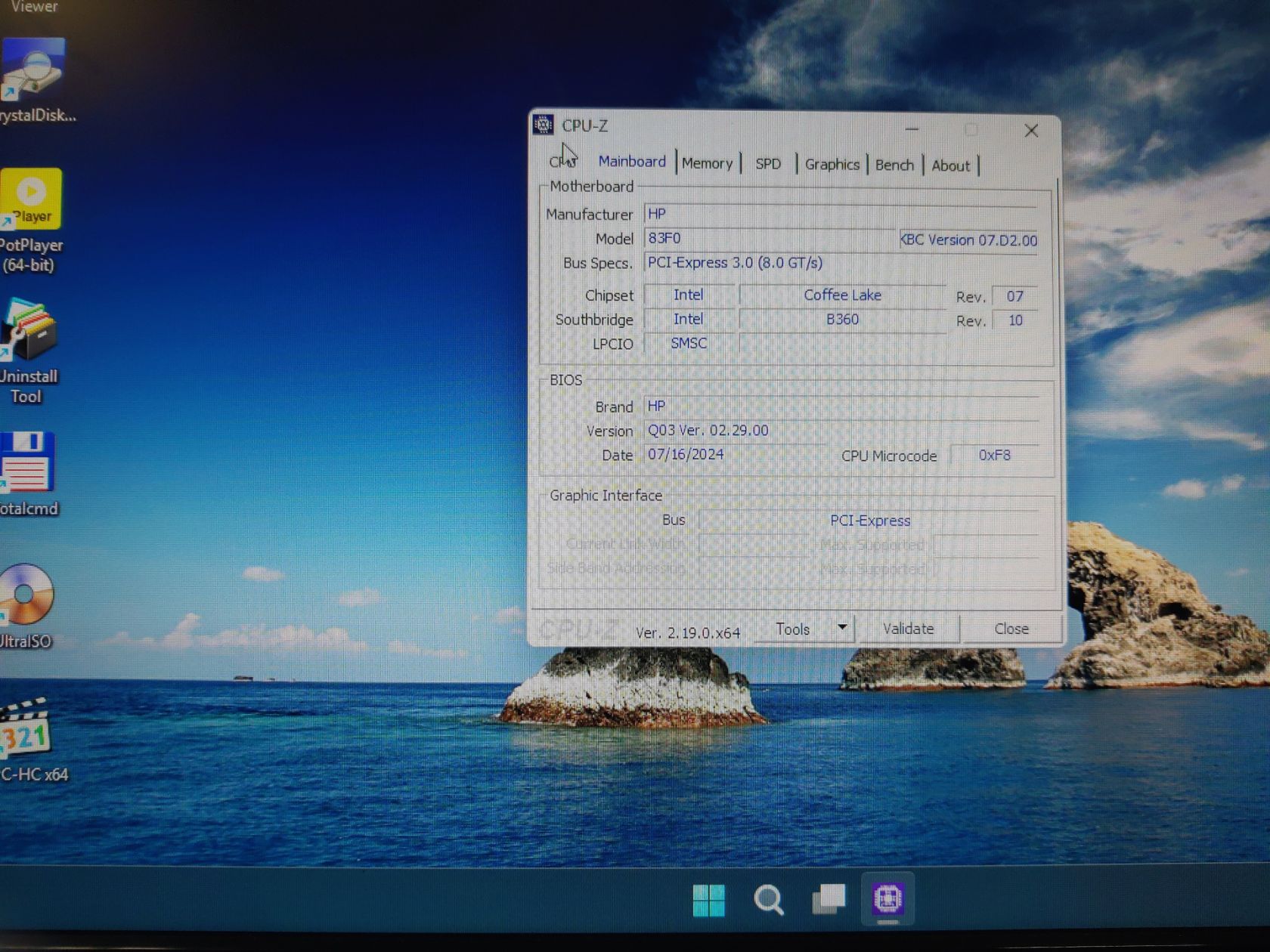Image resolution: width=1270 pixels, height=952 pixels.
Task: Click the B360 southbridge value
Action: (x=842, y=319)
